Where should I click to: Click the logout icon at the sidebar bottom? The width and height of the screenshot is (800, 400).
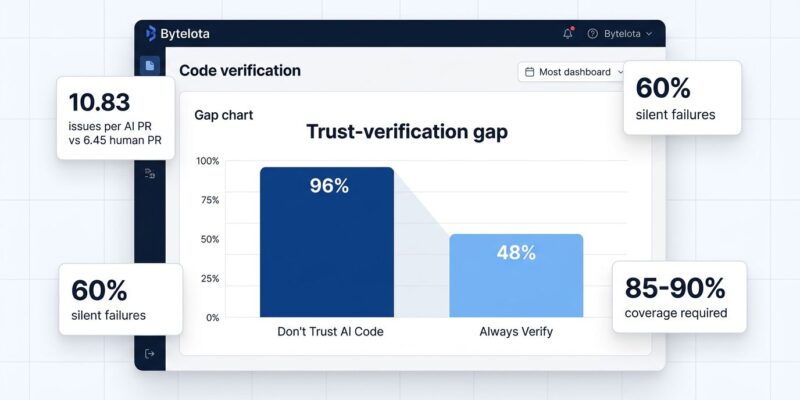click(150, 353)
